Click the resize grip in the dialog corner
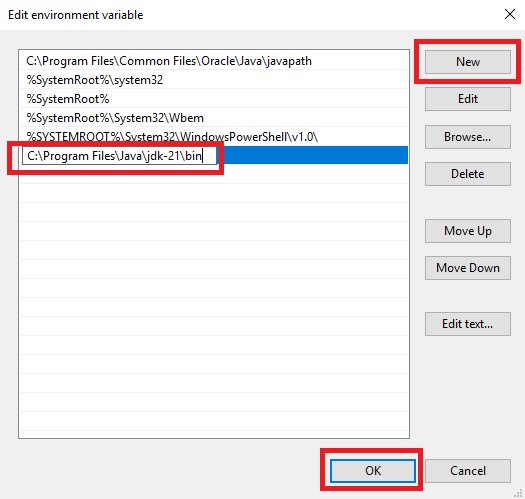Image resolution: width=525 pixels, height=499 pixels. click(x=518, y=493)
